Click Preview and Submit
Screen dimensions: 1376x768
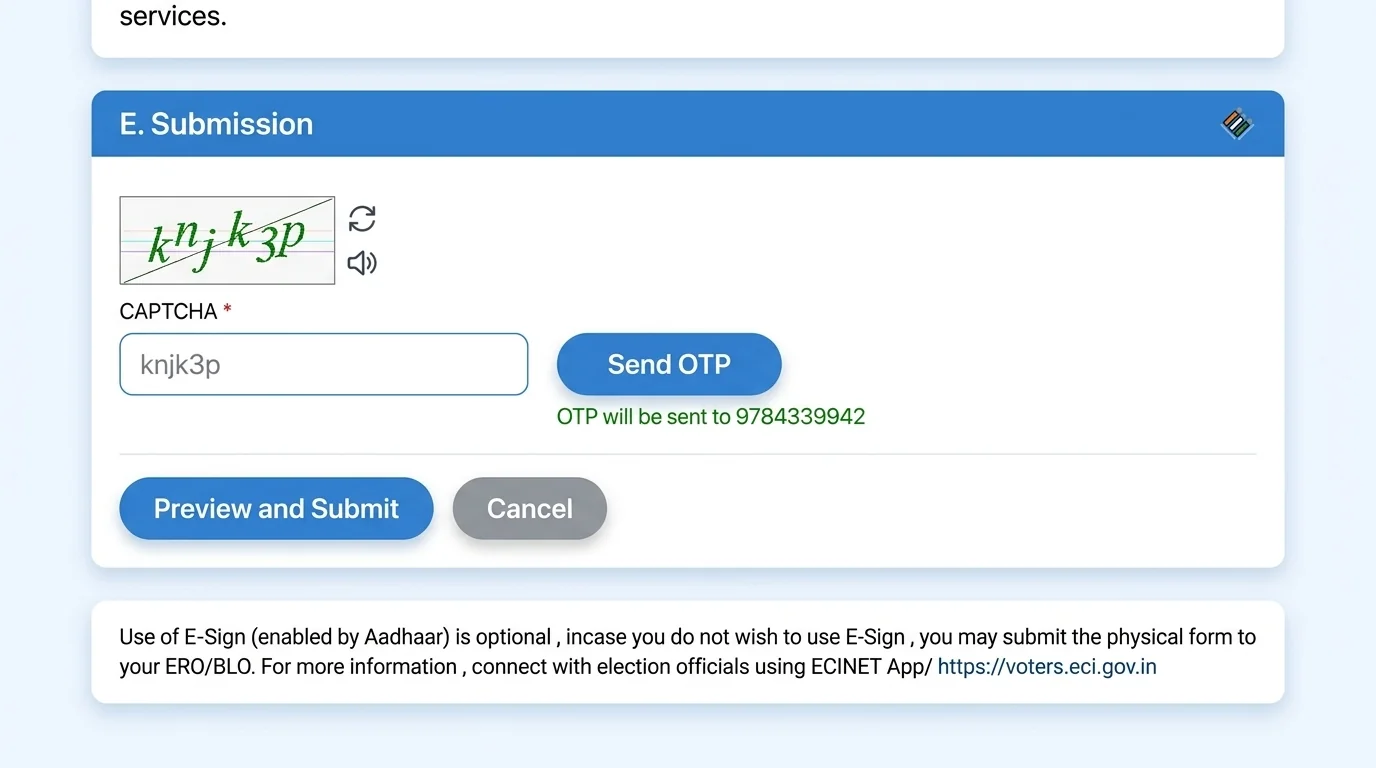(276, 508)
